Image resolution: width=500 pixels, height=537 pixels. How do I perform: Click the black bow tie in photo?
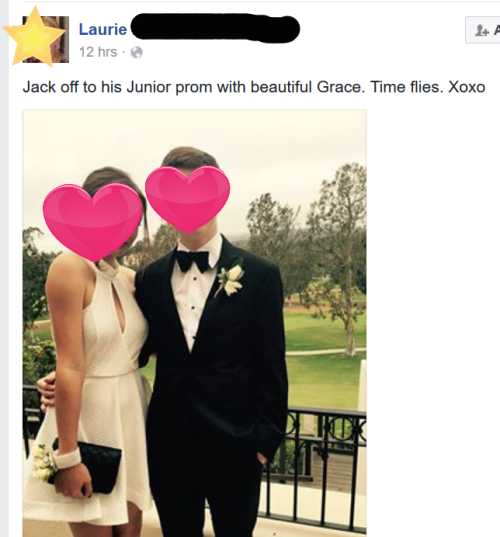coord(192,261)
